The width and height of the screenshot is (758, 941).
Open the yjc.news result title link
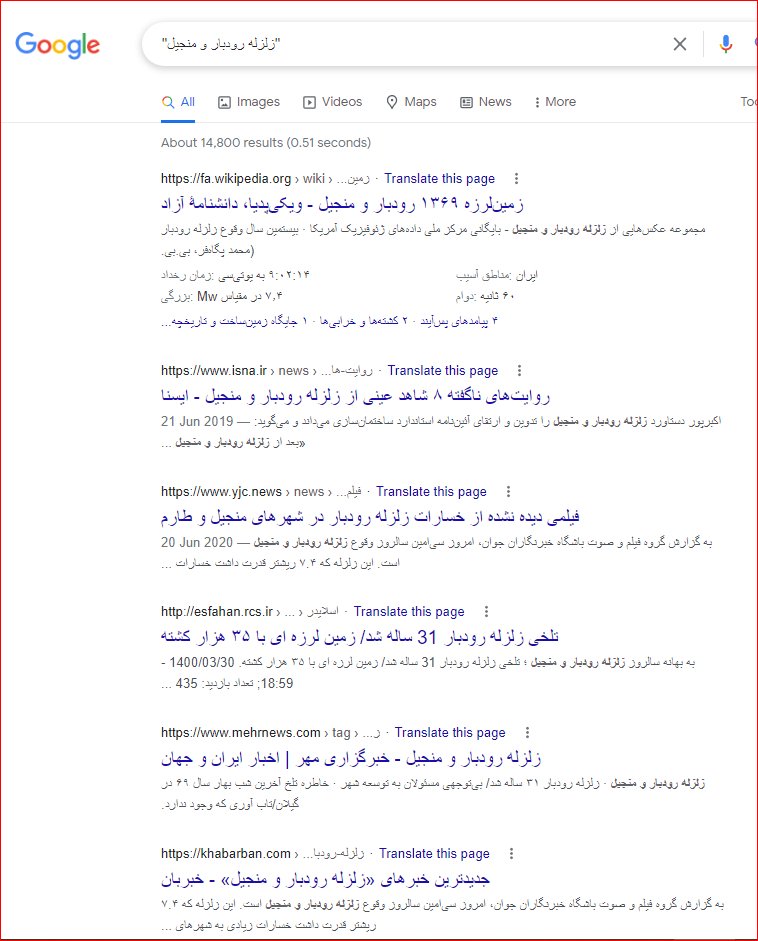click(370, 517)
